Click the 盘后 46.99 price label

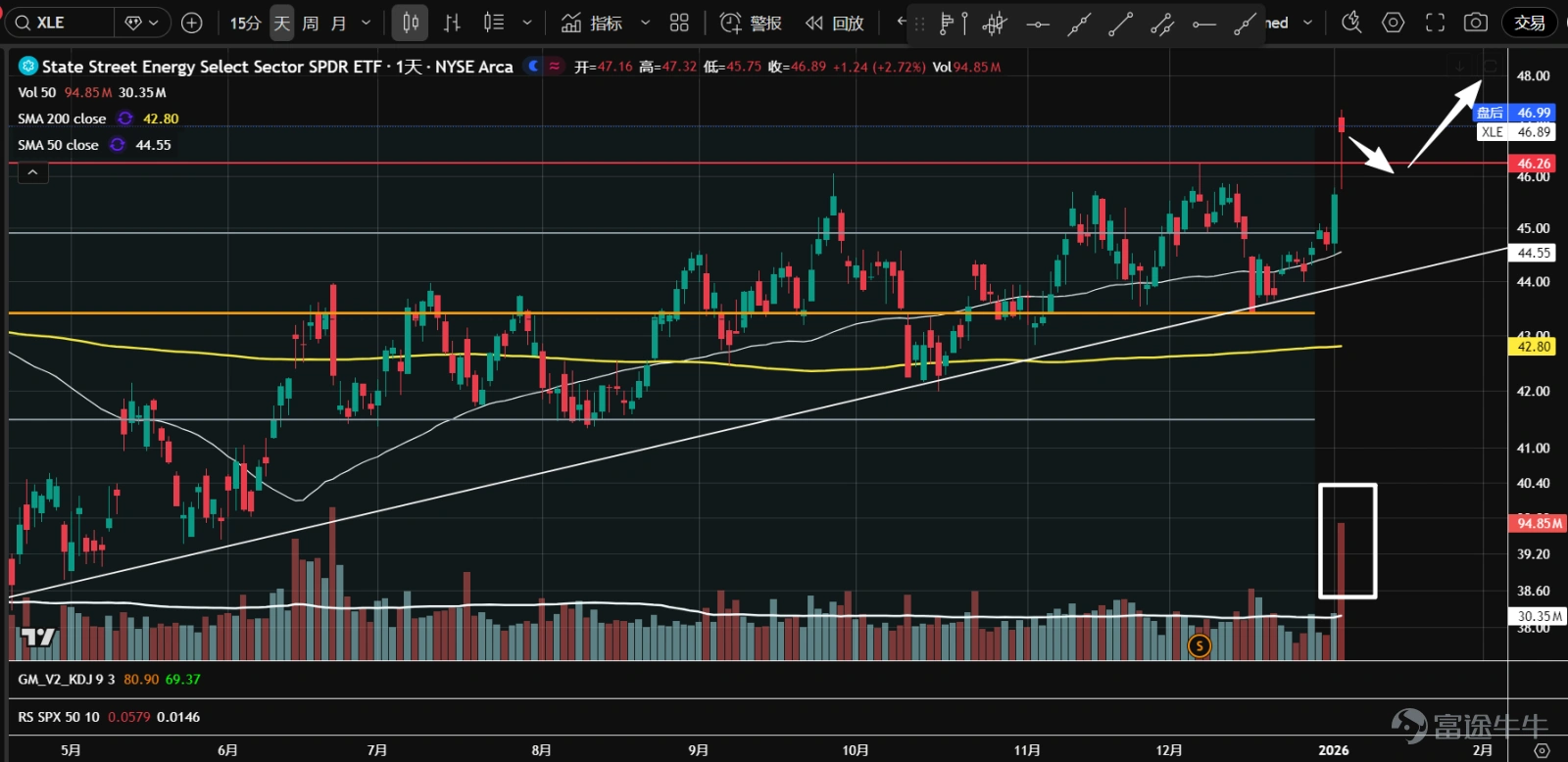click(1515, 113)
